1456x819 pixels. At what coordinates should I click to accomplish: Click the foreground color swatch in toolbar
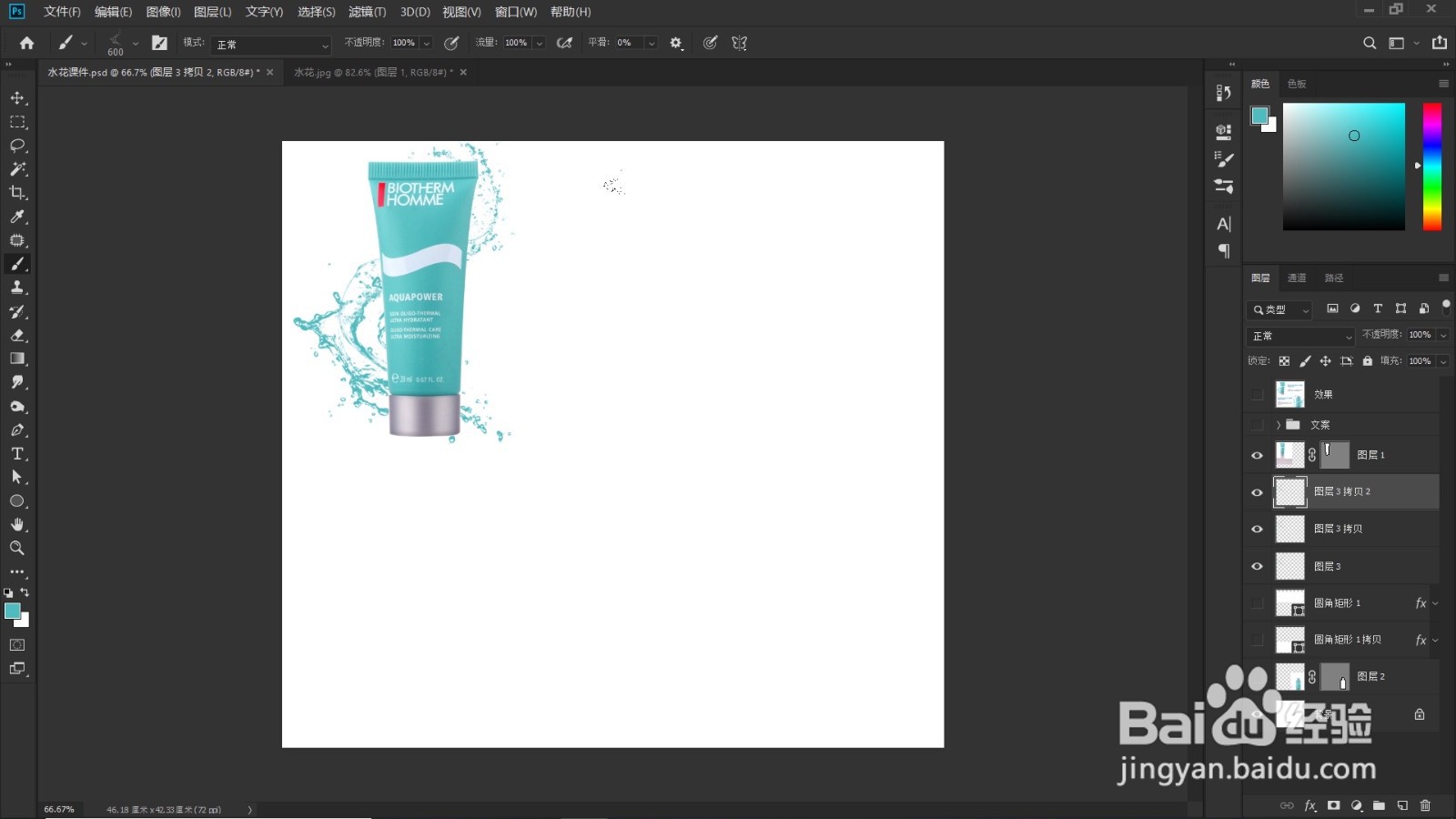pos(13,612)
